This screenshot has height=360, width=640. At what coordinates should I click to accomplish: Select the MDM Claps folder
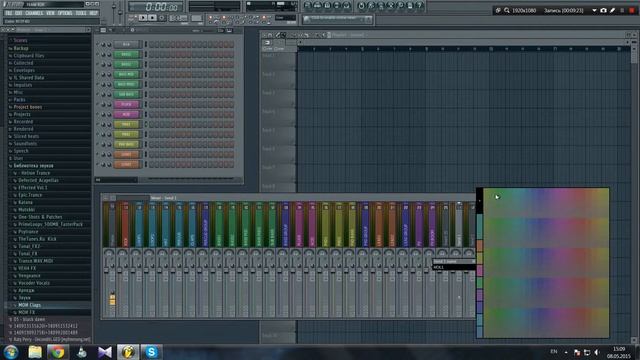[29, 305]
